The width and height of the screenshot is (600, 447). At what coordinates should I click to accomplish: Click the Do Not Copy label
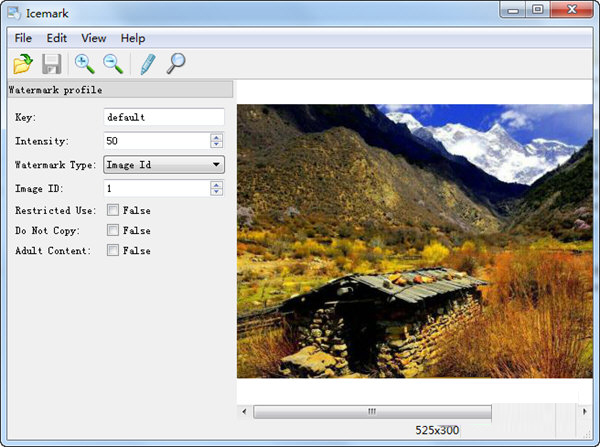[47, 230]
